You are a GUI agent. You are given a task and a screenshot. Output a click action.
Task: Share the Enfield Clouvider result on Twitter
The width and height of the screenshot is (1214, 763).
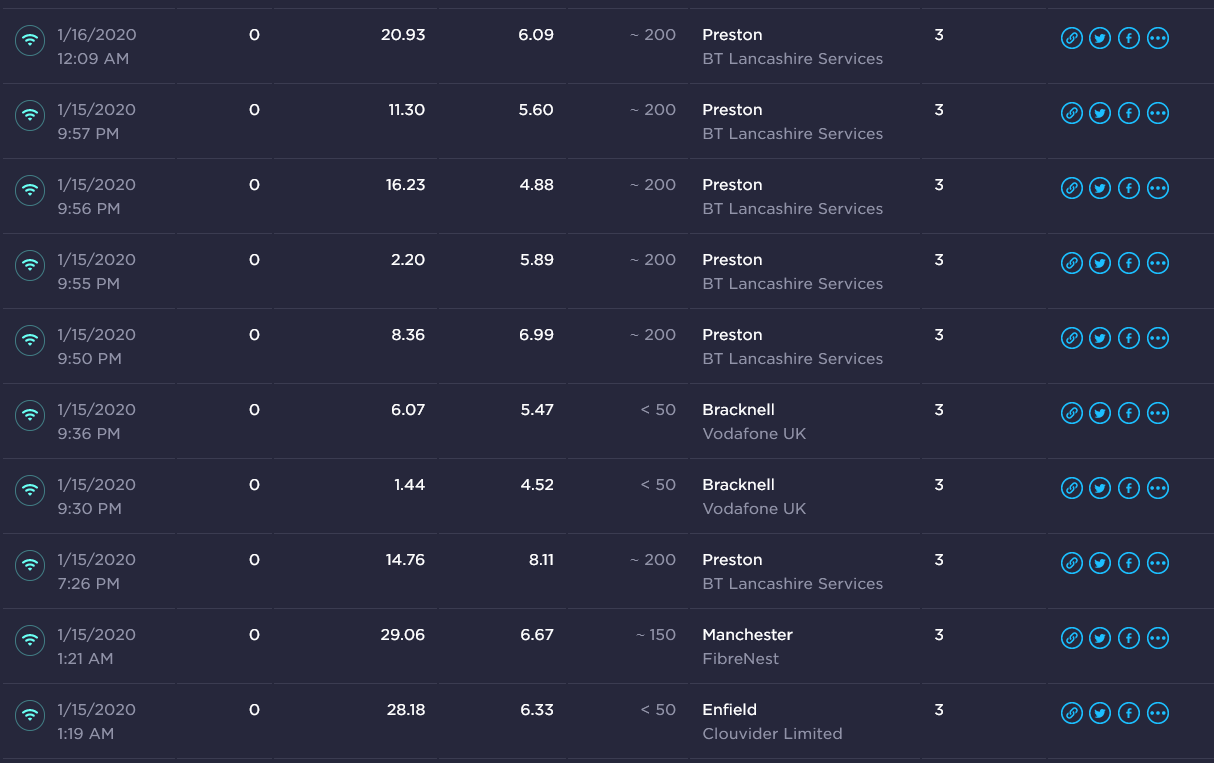(1100, 714)
